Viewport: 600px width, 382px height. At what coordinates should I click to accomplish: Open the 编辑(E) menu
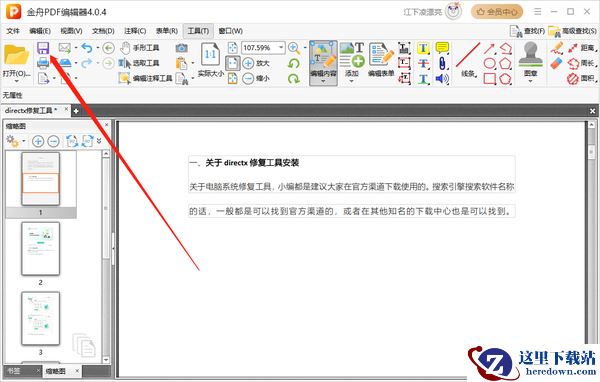pyautogui.click(x=40, y=31)
